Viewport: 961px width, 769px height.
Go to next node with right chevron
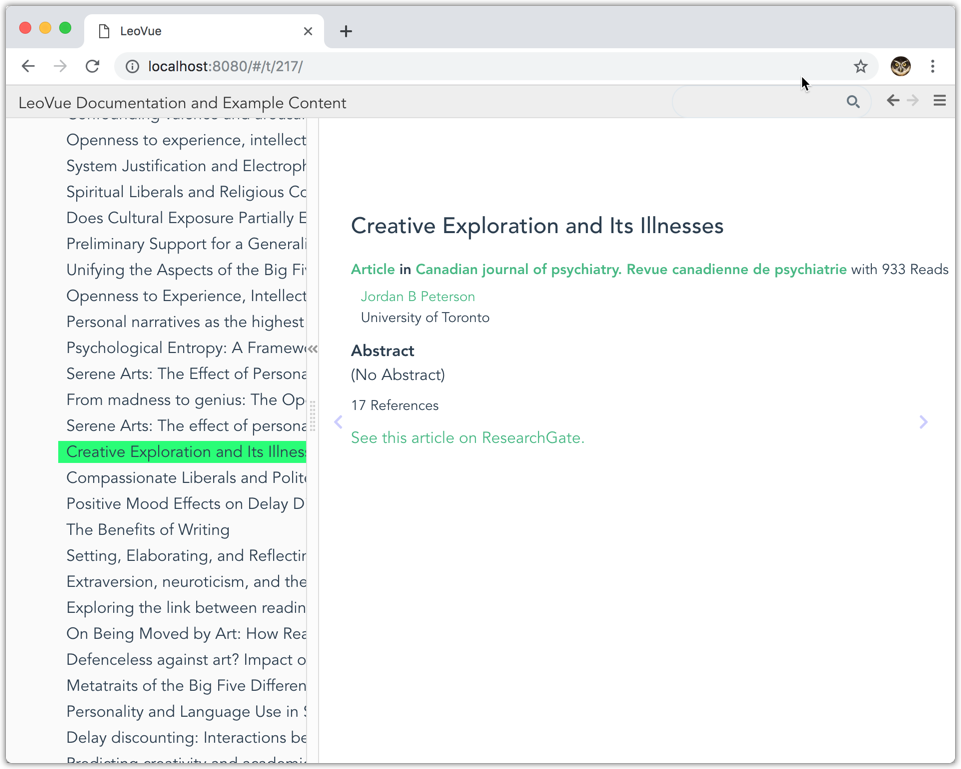click(x=923, y=422)
